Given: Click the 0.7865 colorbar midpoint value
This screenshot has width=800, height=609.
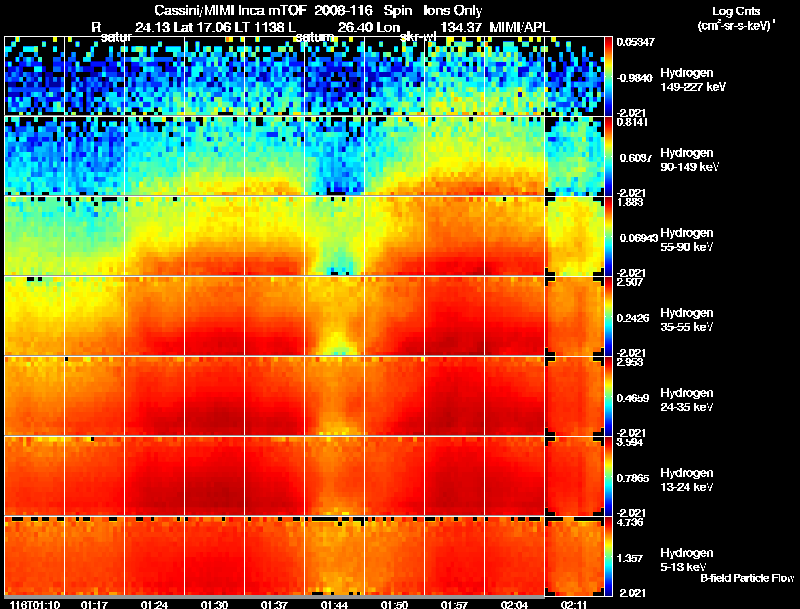Looking at the screenshot, I should coord(634,478).
